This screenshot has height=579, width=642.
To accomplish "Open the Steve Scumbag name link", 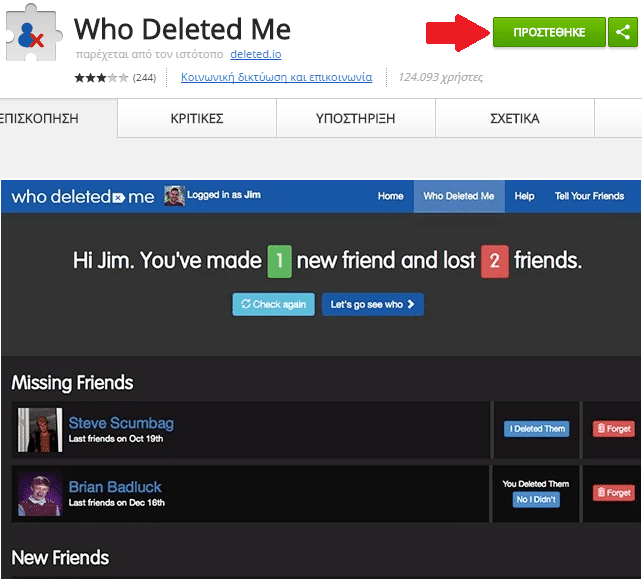I will [x=121, y=423].
